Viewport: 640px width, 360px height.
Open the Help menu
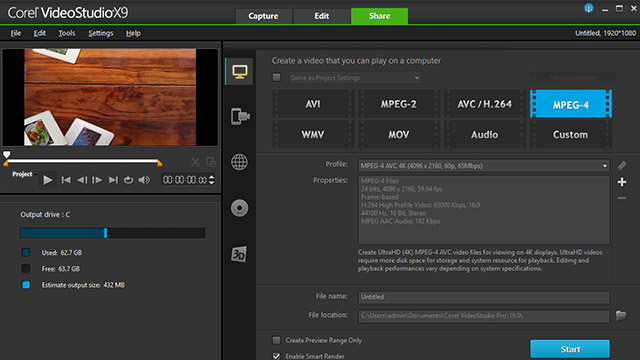133,33
